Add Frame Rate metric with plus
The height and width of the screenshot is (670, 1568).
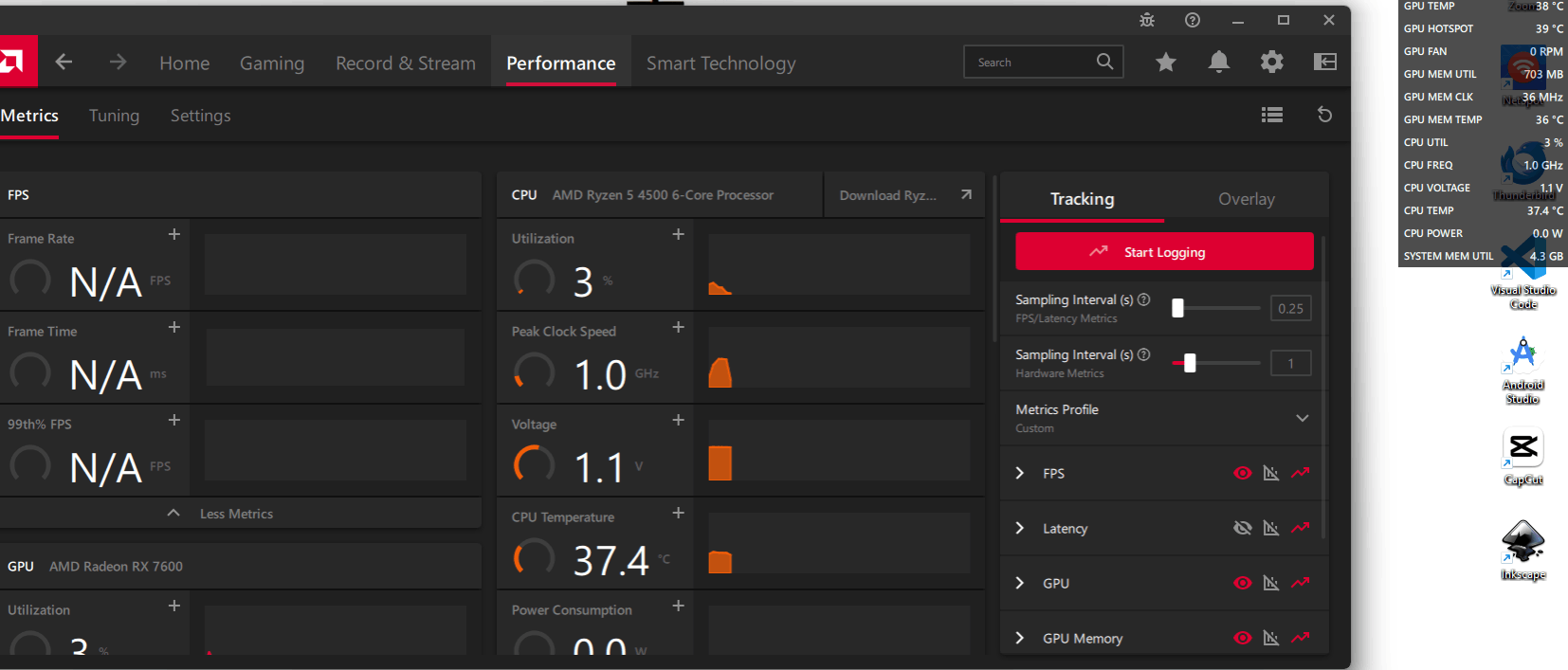(x=174, y=234)
